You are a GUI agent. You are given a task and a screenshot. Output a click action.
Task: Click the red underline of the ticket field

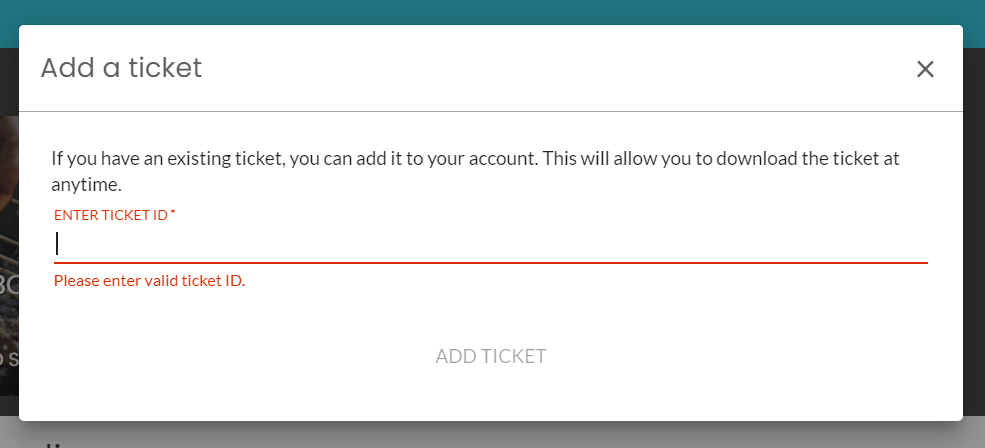(x=491, y=263)
